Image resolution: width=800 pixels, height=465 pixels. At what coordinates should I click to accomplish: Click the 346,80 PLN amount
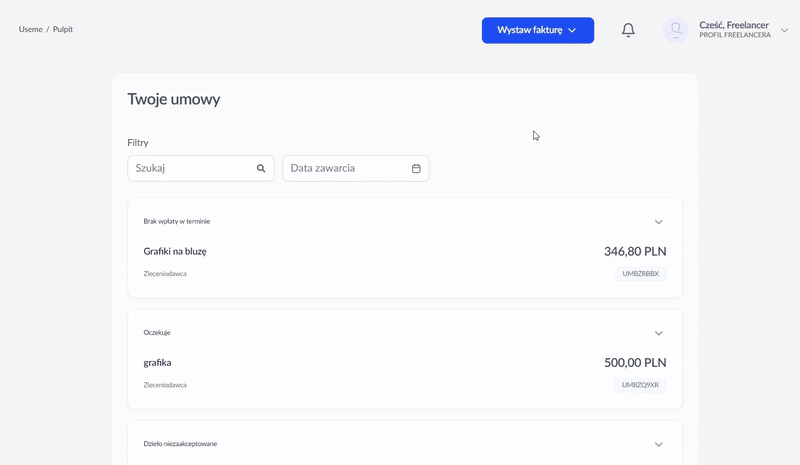[x=635, y=251]
